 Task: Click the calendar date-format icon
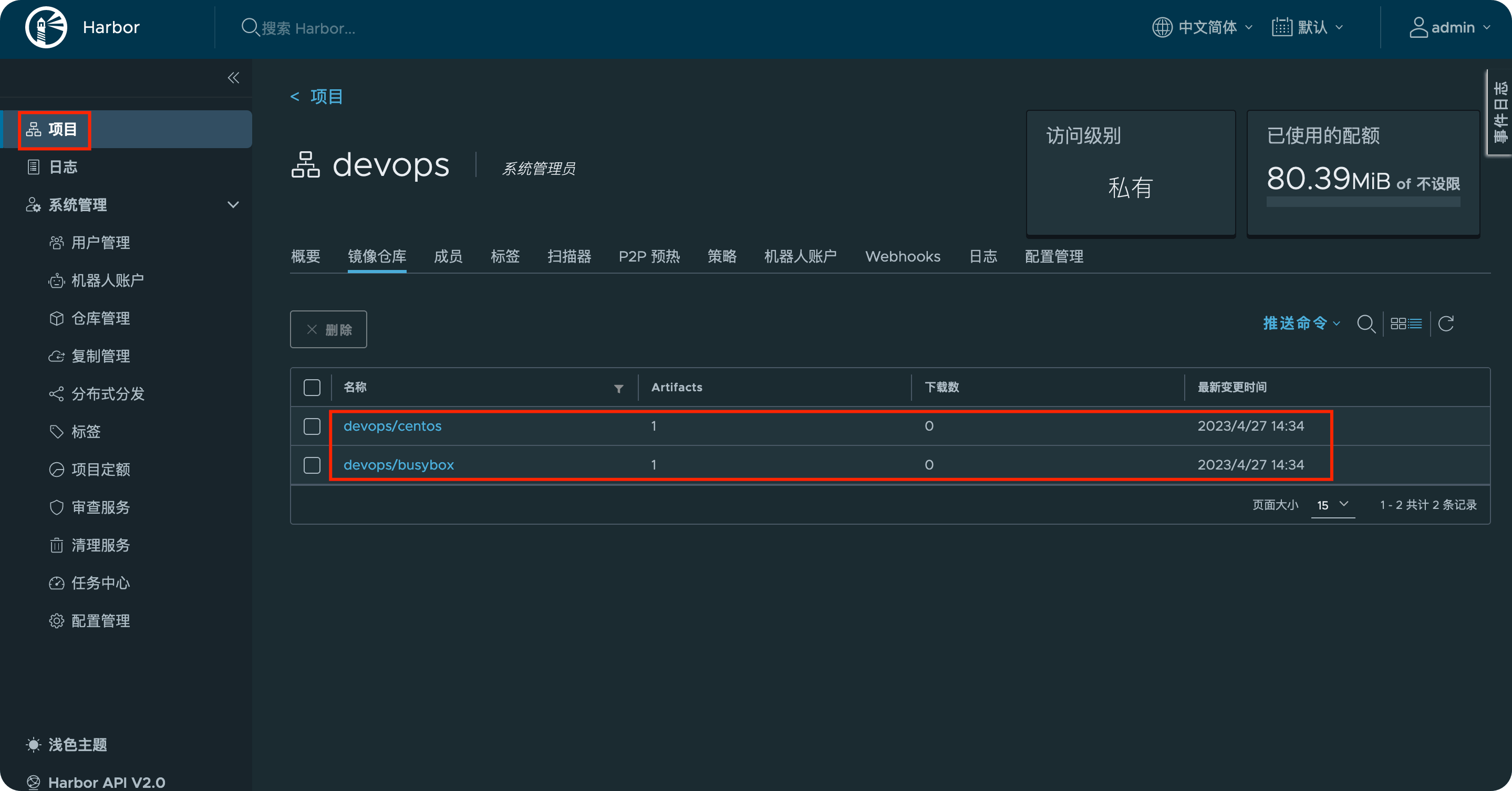(1281, 27)
